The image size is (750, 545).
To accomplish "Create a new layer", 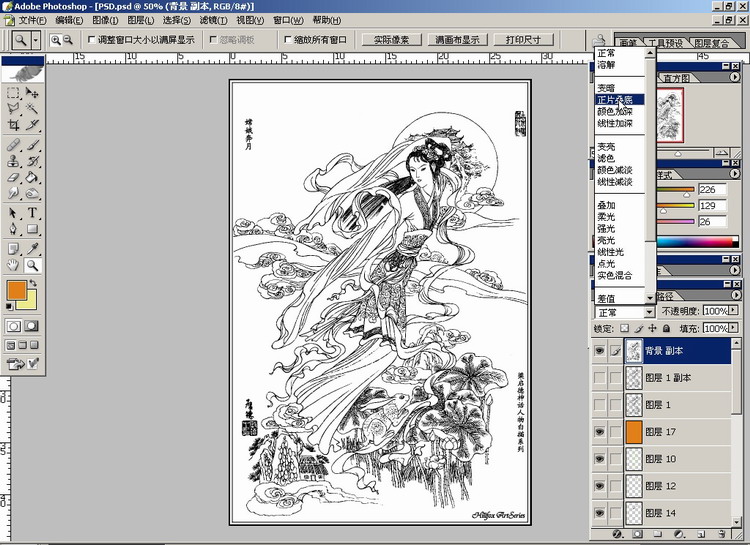I will [701, 534].
